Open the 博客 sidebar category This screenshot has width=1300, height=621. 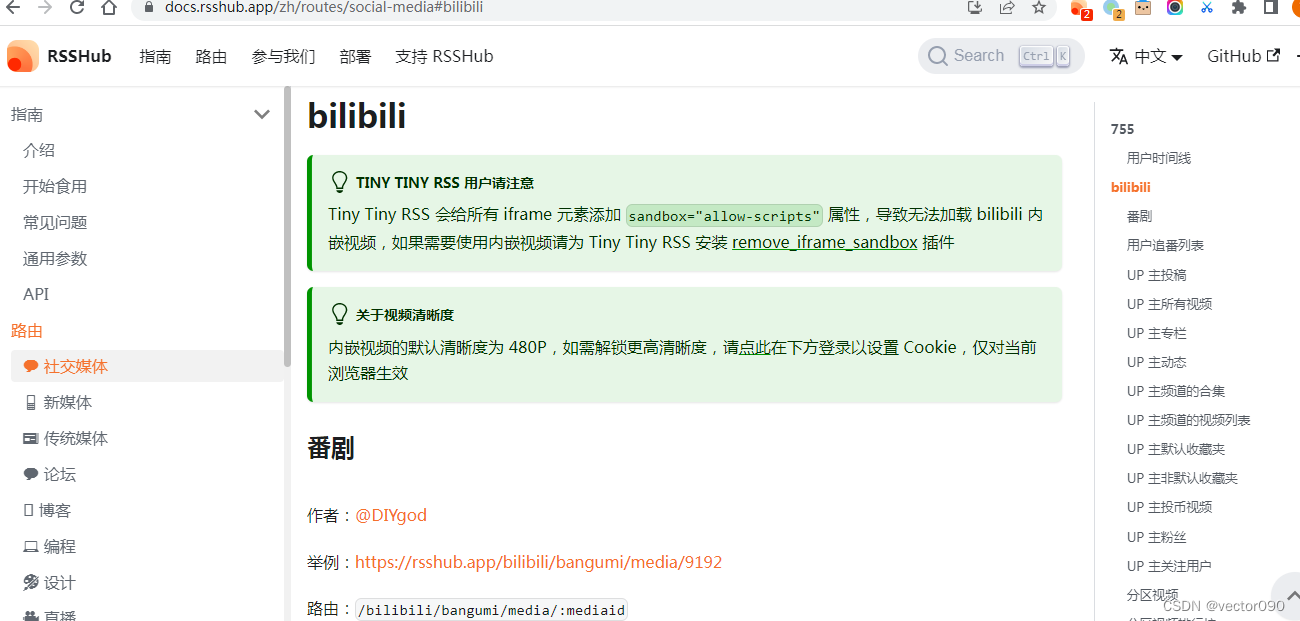pyautogui.click(x=47, y=510)
